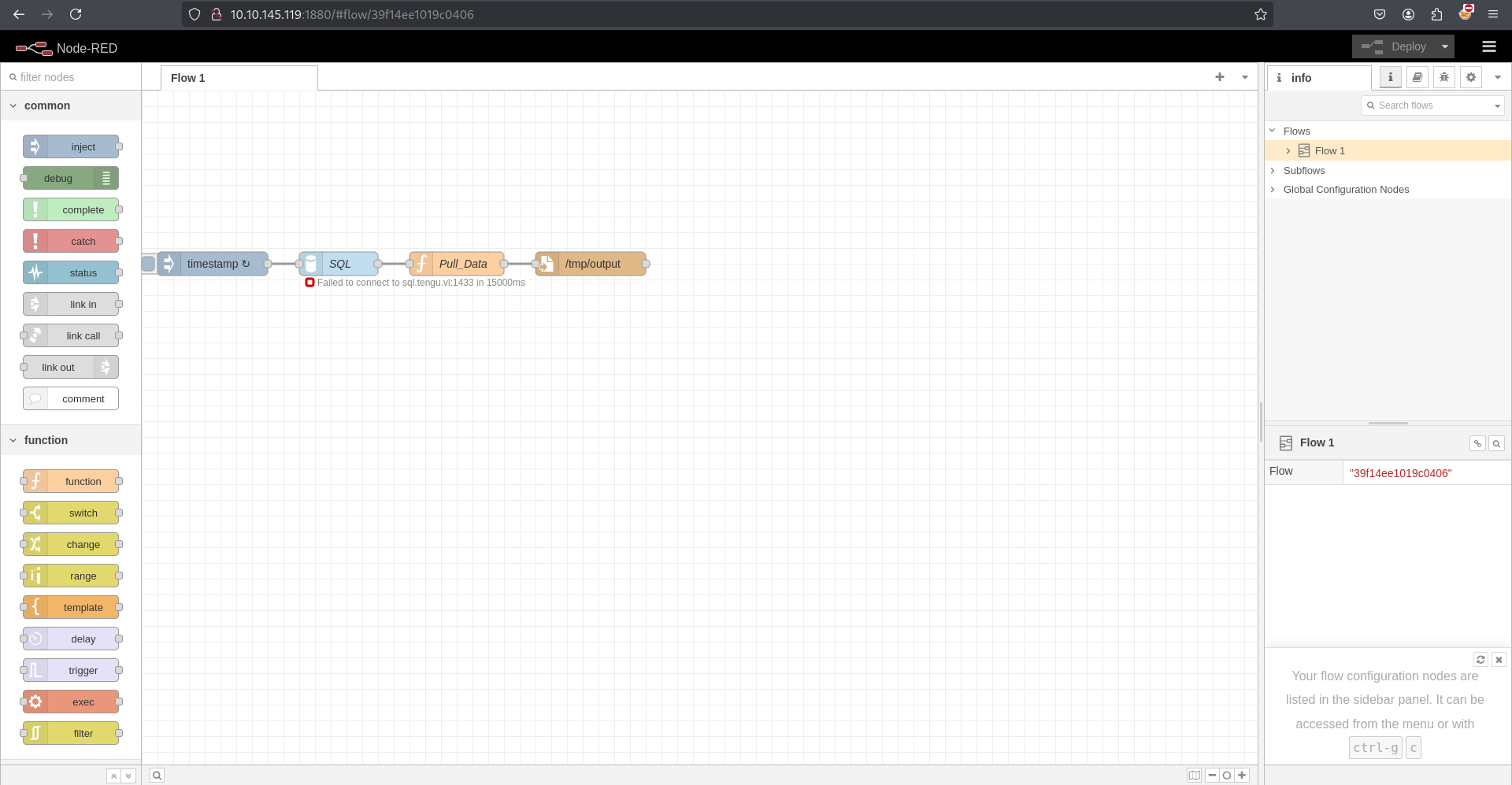Click the search magnifier in workspace footer
This screenshot has height=785, width=1512.
157,776
